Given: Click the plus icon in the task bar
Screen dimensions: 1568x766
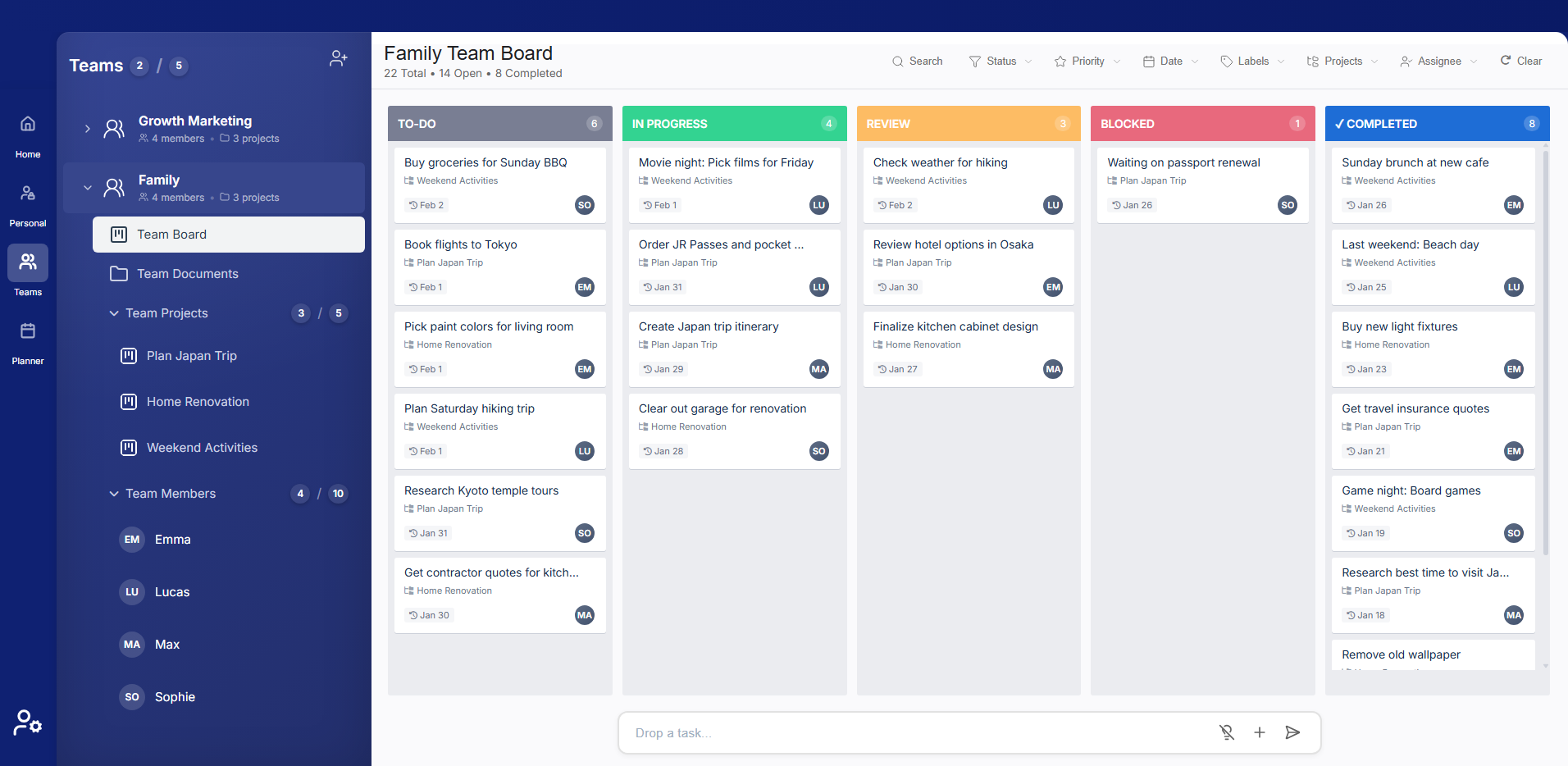Looking at the screenshot, I should click(1260, 732).
